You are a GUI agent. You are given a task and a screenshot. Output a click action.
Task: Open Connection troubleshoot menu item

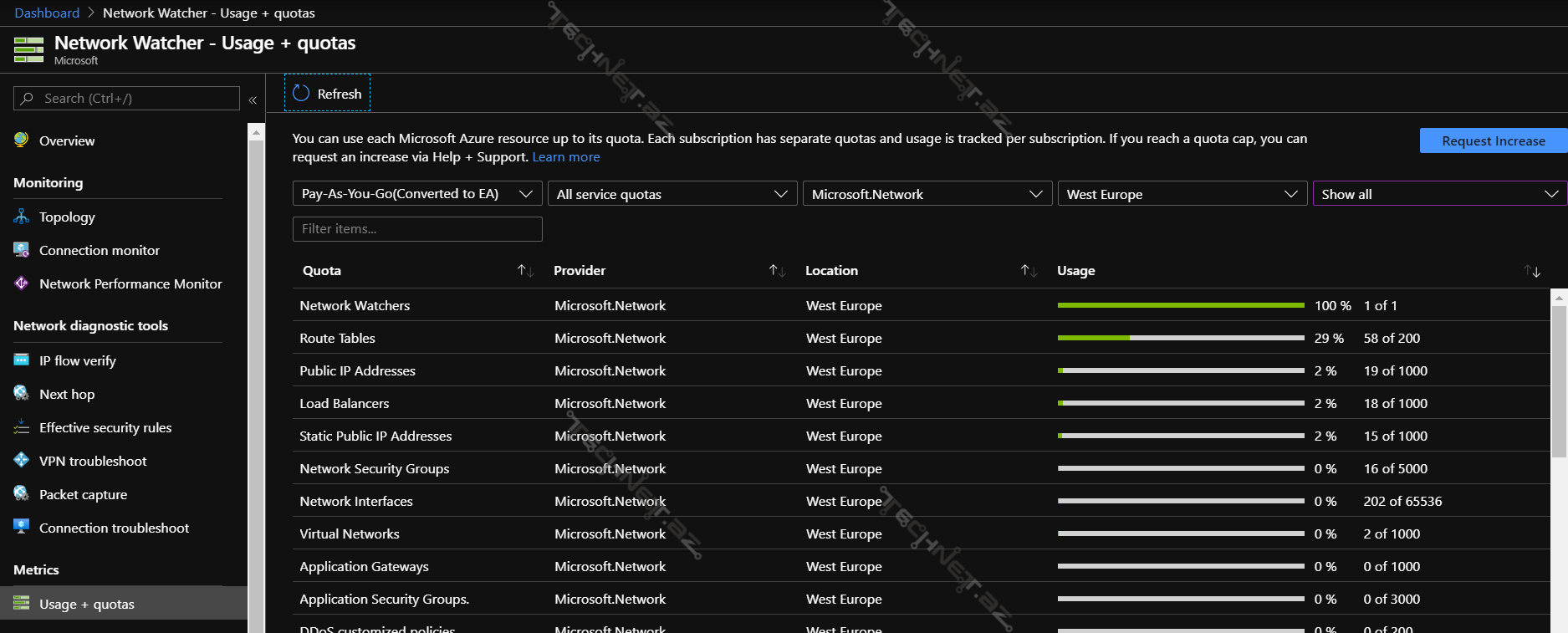[114, 528]
